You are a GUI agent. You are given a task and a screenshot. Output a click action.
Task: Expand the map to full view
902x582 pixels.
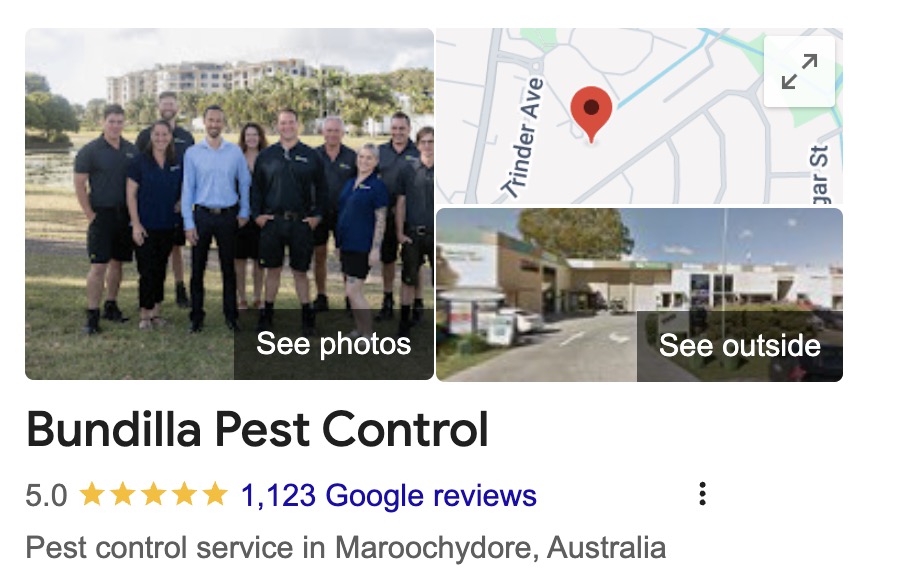pos(799,71)
